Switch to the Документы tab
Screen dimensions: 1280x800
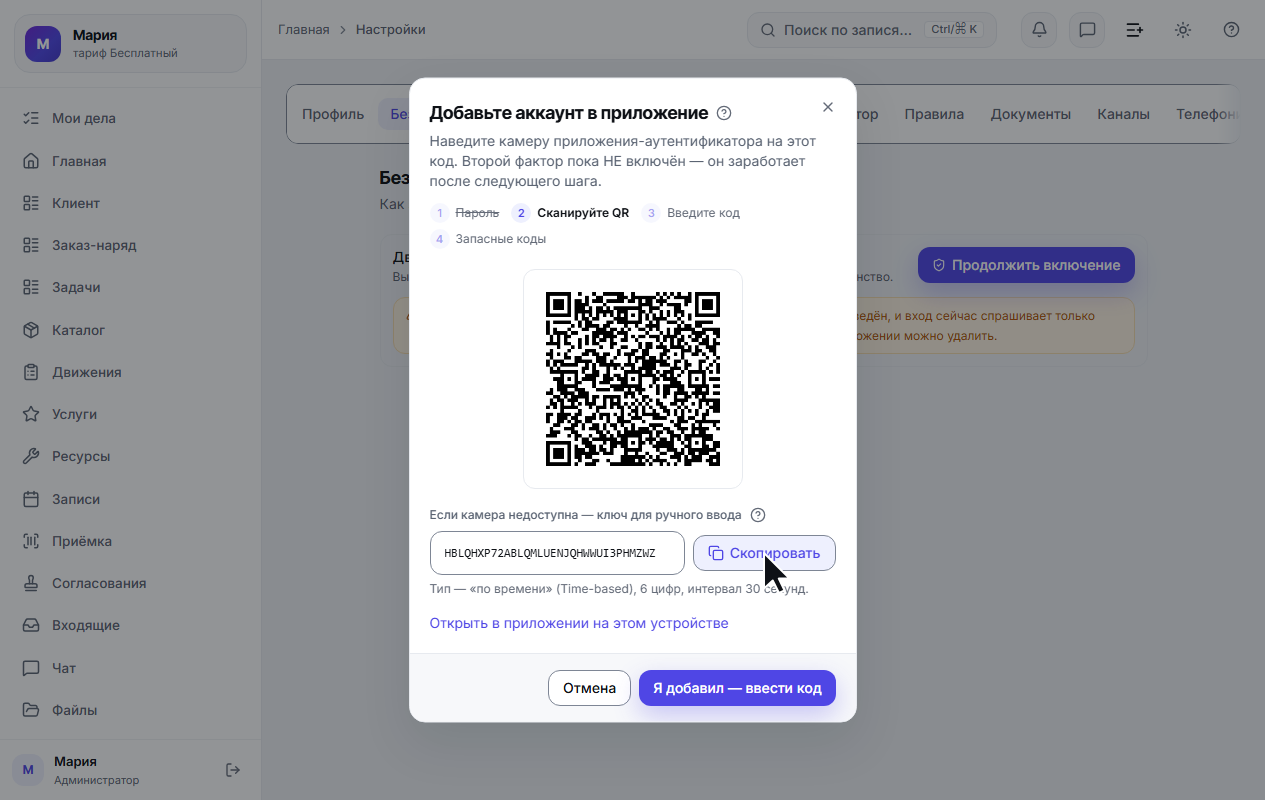click(x=1031, y=114)
